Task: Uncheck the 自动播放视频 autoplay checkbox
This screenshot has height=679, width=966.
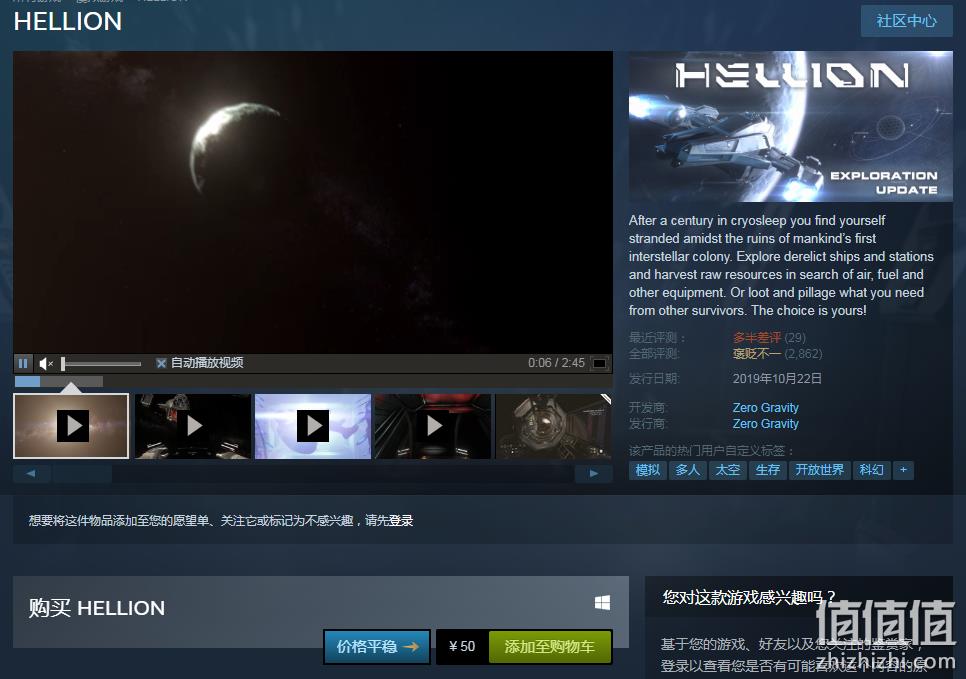Action: (x=161, y=363)
